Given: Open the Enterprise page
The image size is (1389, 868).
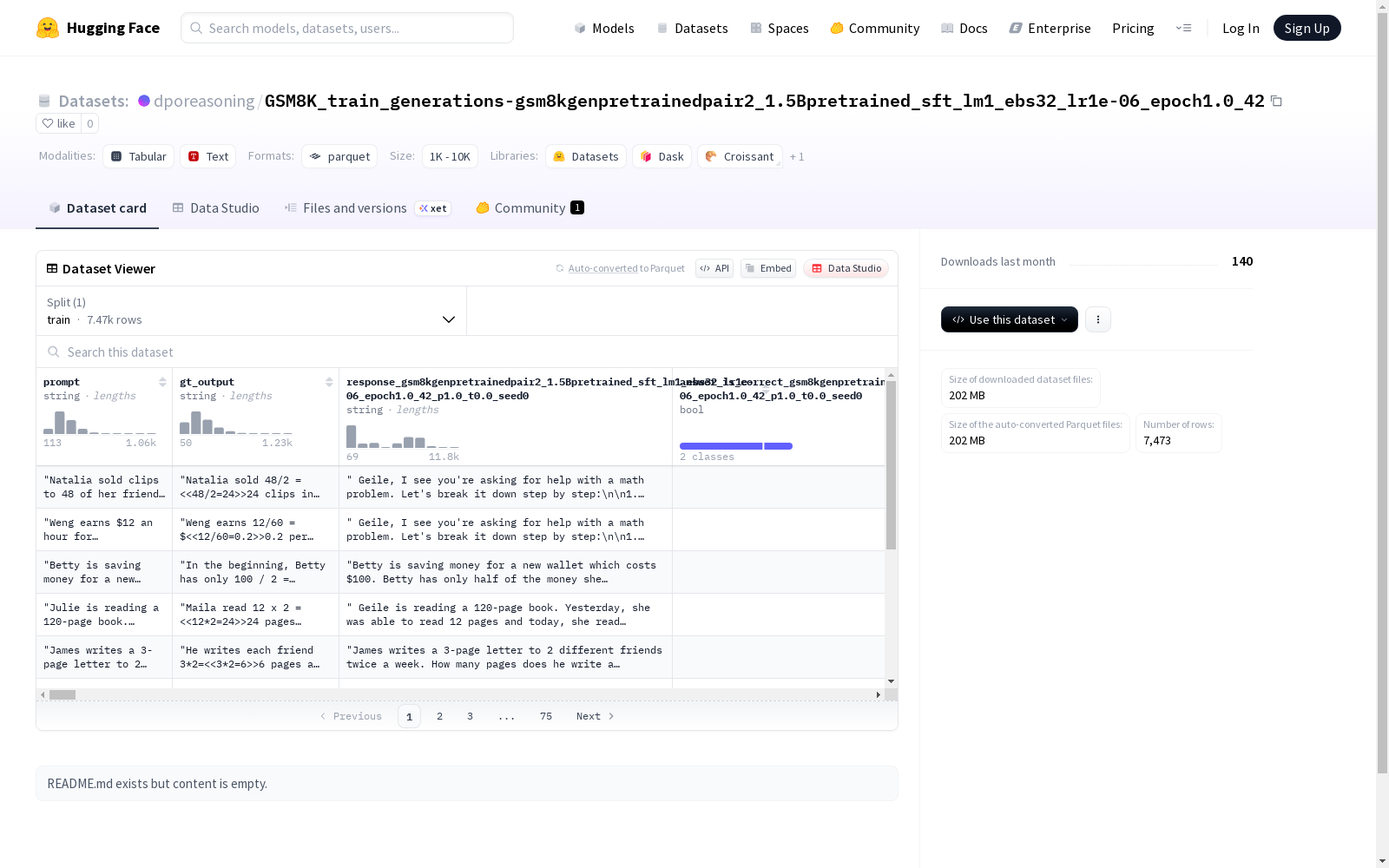Looking at the screenshot, I should pos(1050,28).
